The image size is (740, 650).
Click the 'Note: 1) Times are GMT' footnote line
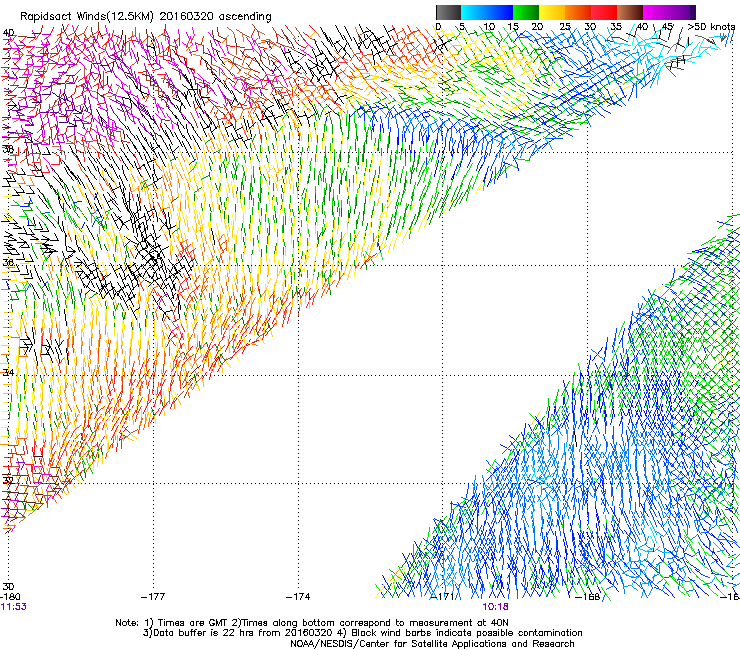312,623
